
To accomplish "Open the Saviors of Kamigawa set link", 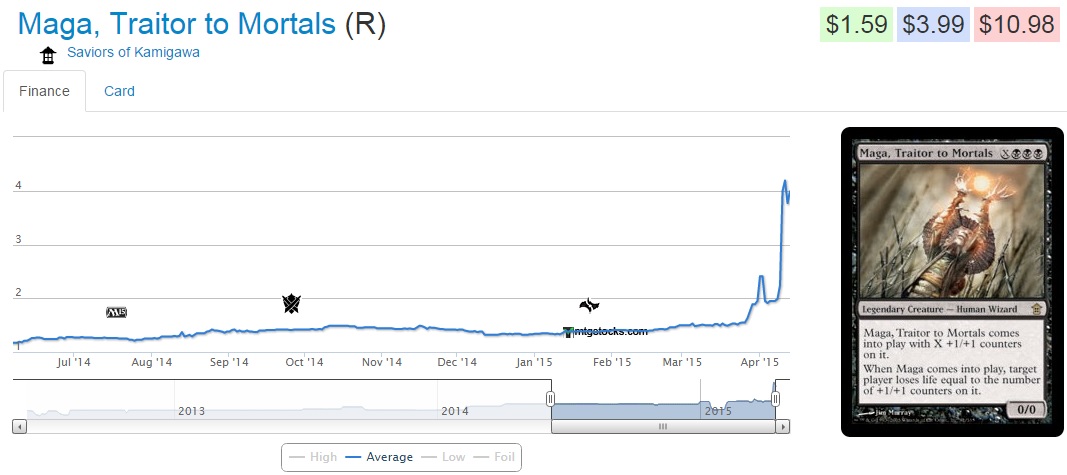I will click(133, 52).
